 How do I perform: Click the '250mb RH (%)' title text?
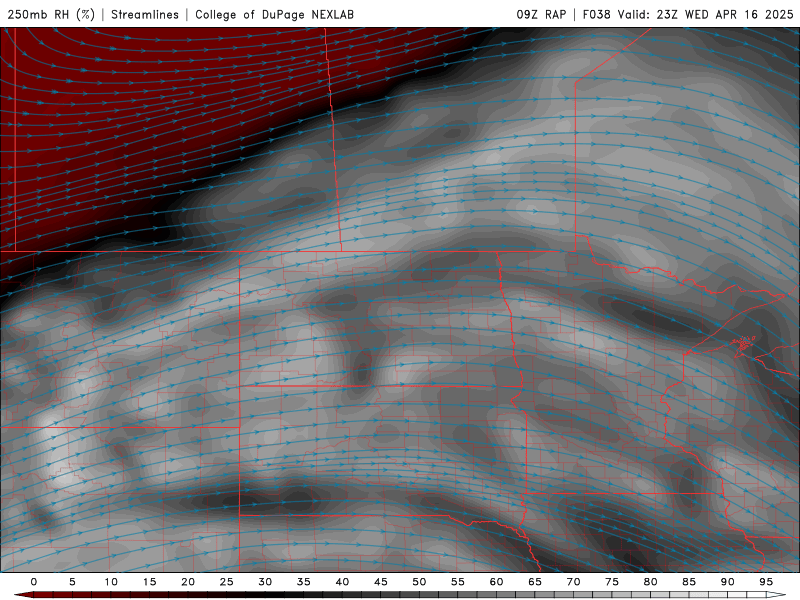51,14
